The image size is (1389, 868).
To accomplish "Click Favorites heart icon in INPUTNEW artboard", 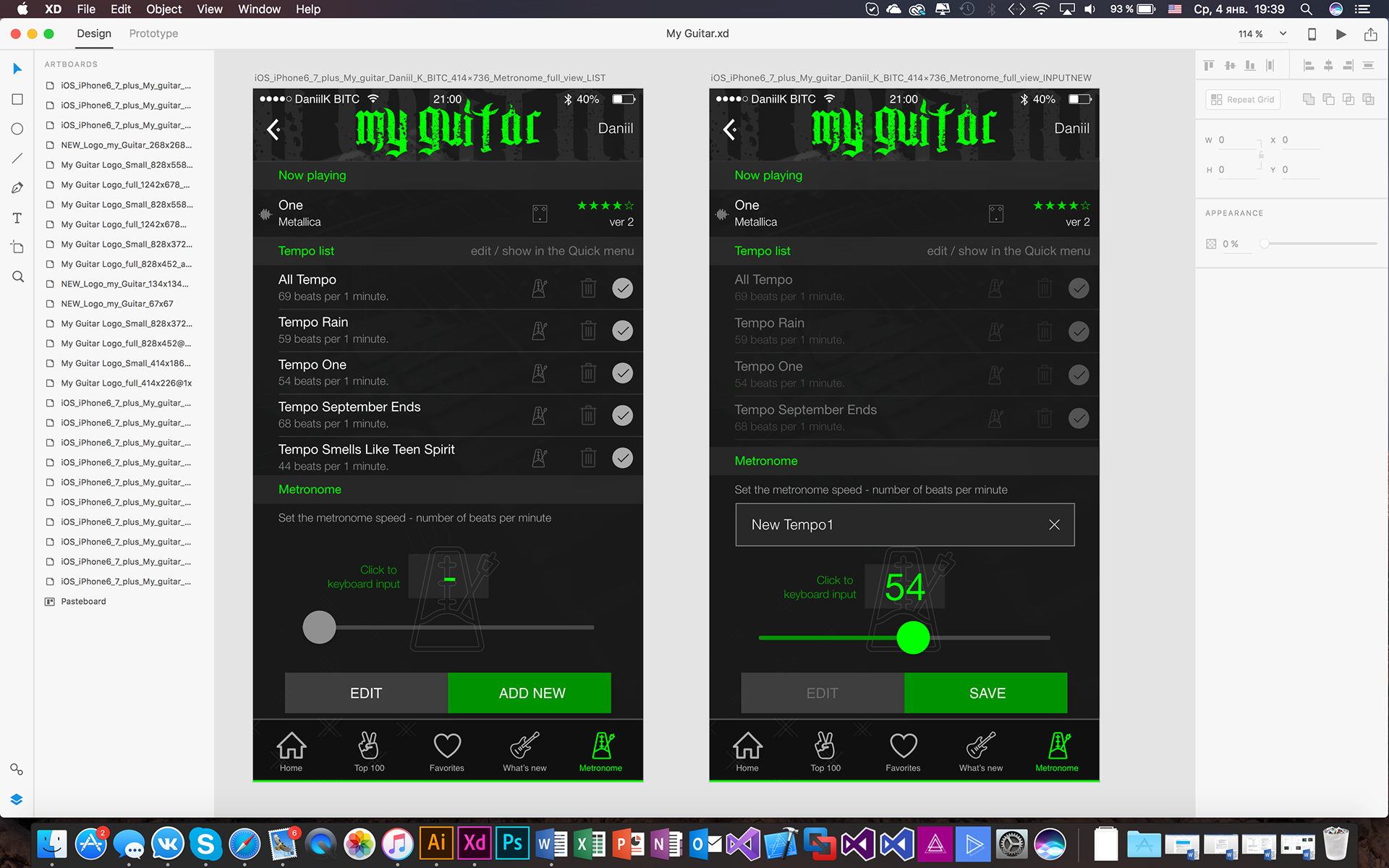I will point(903,745).
